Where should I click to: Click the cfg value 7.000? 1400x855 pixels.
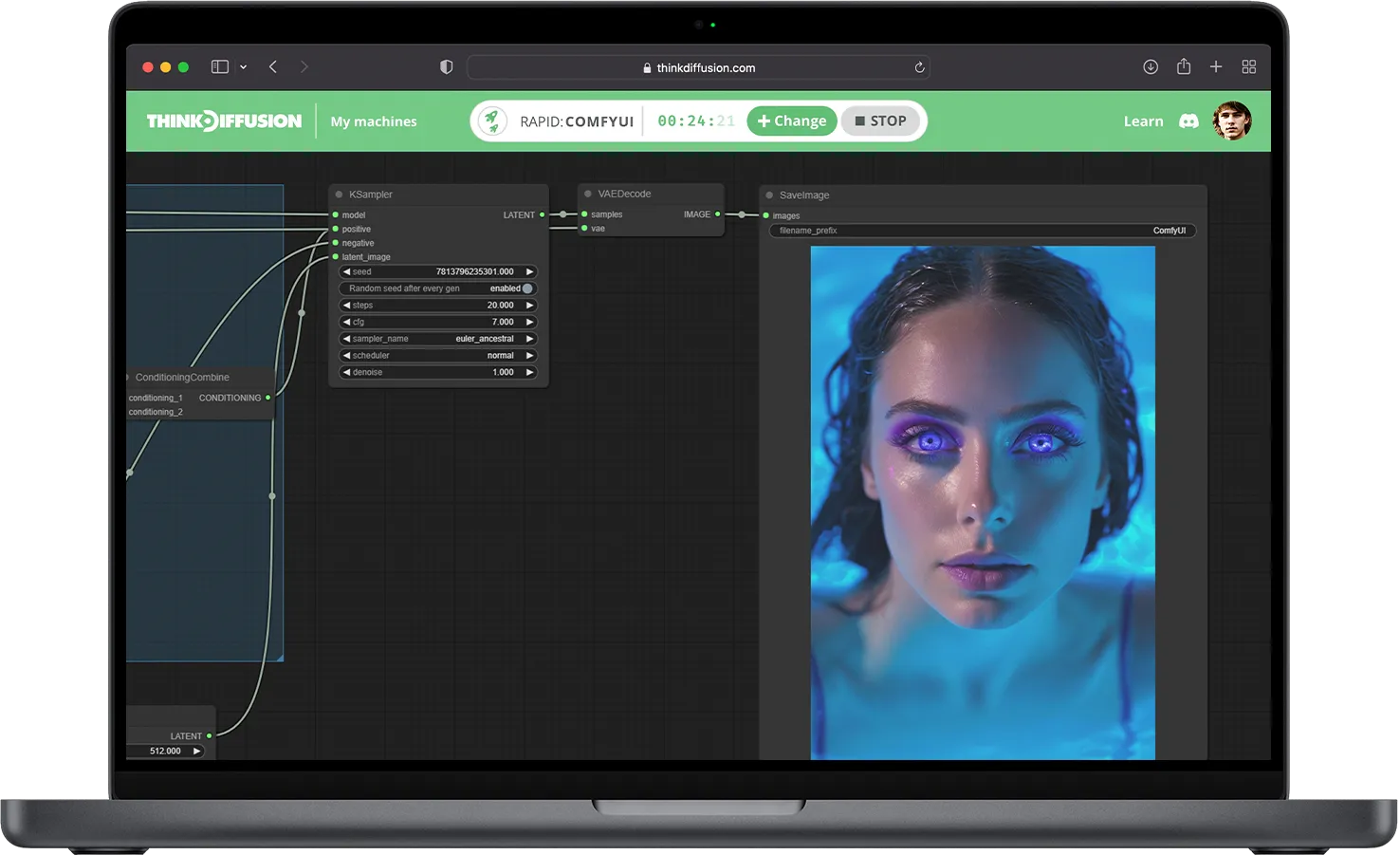click(503, 322)
